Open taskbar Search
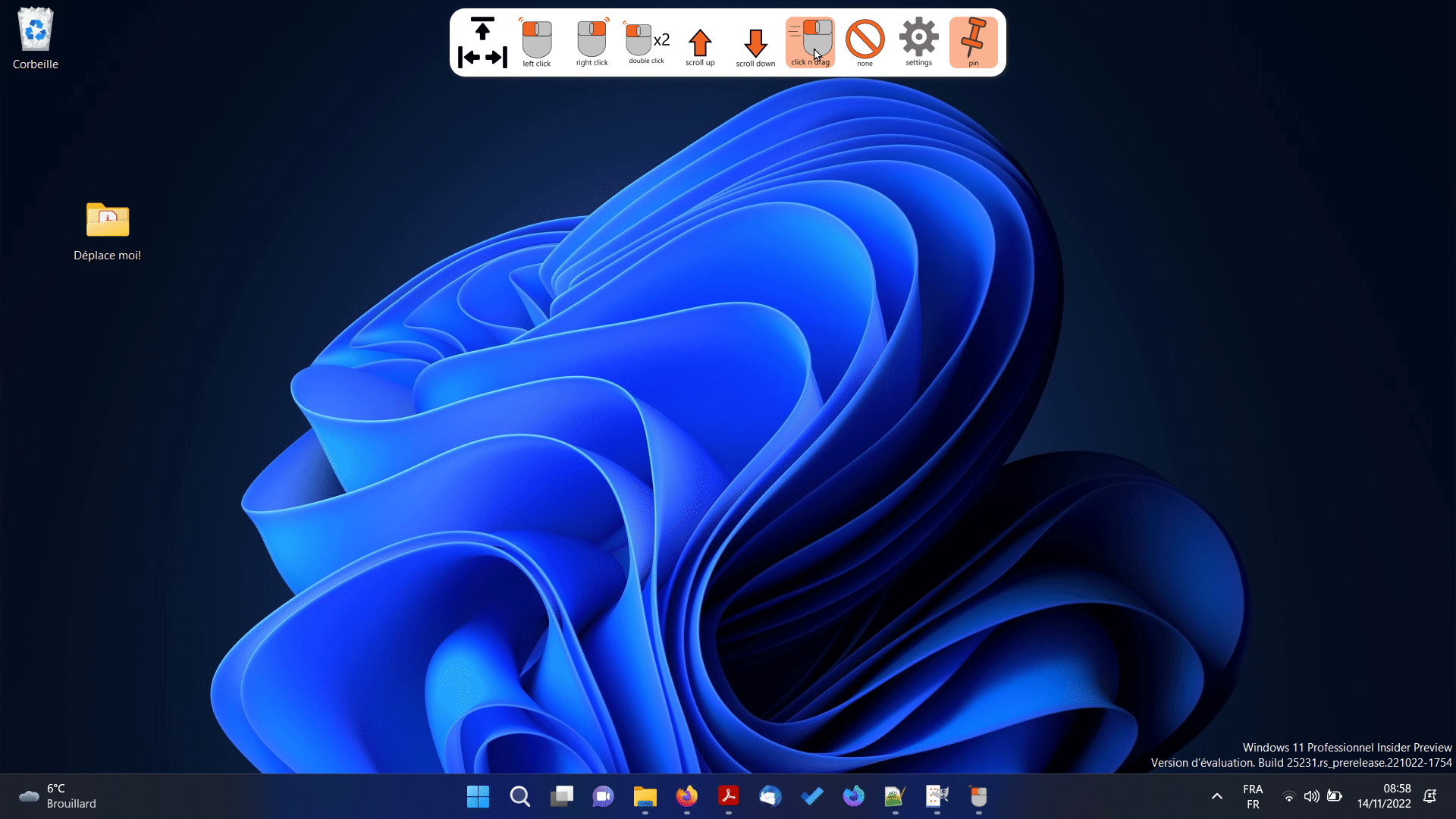The image size is (1456, 819). click(x=519, y=796)
